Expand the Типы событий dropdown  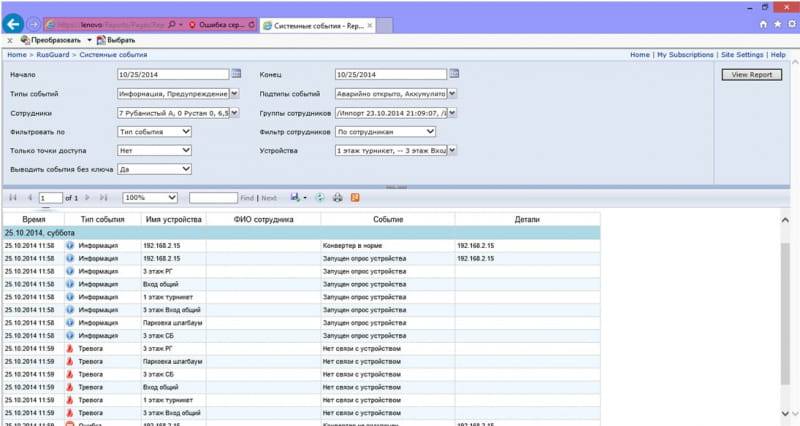[x=234, y=93]
